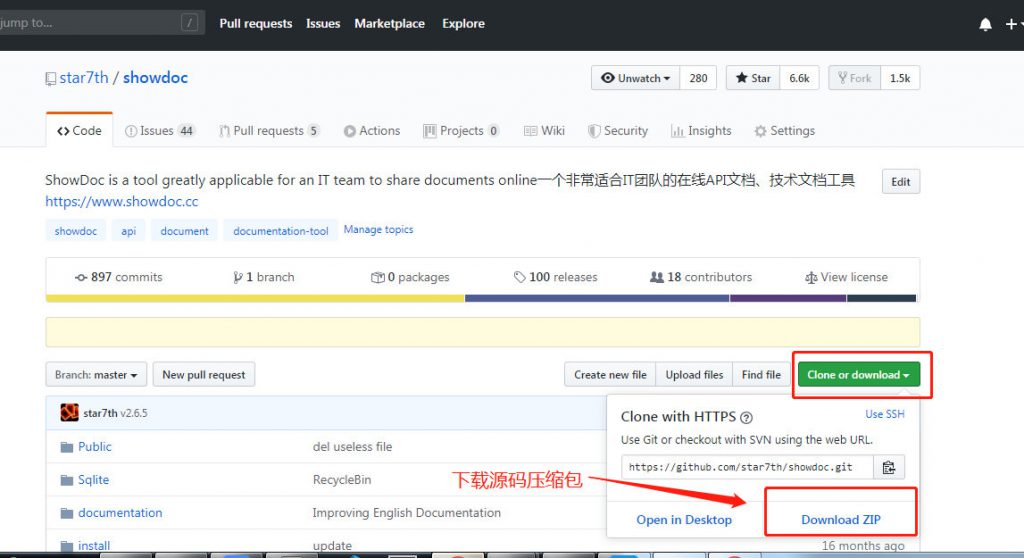Click the api topic tag
Image resolution: width=1024 pixels, height=558 pixels.
coord(129,231)
